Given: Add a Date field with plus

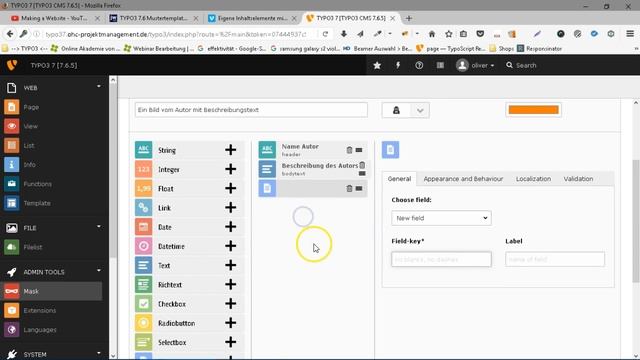Looking at the screenshot, I should (231, 227).
